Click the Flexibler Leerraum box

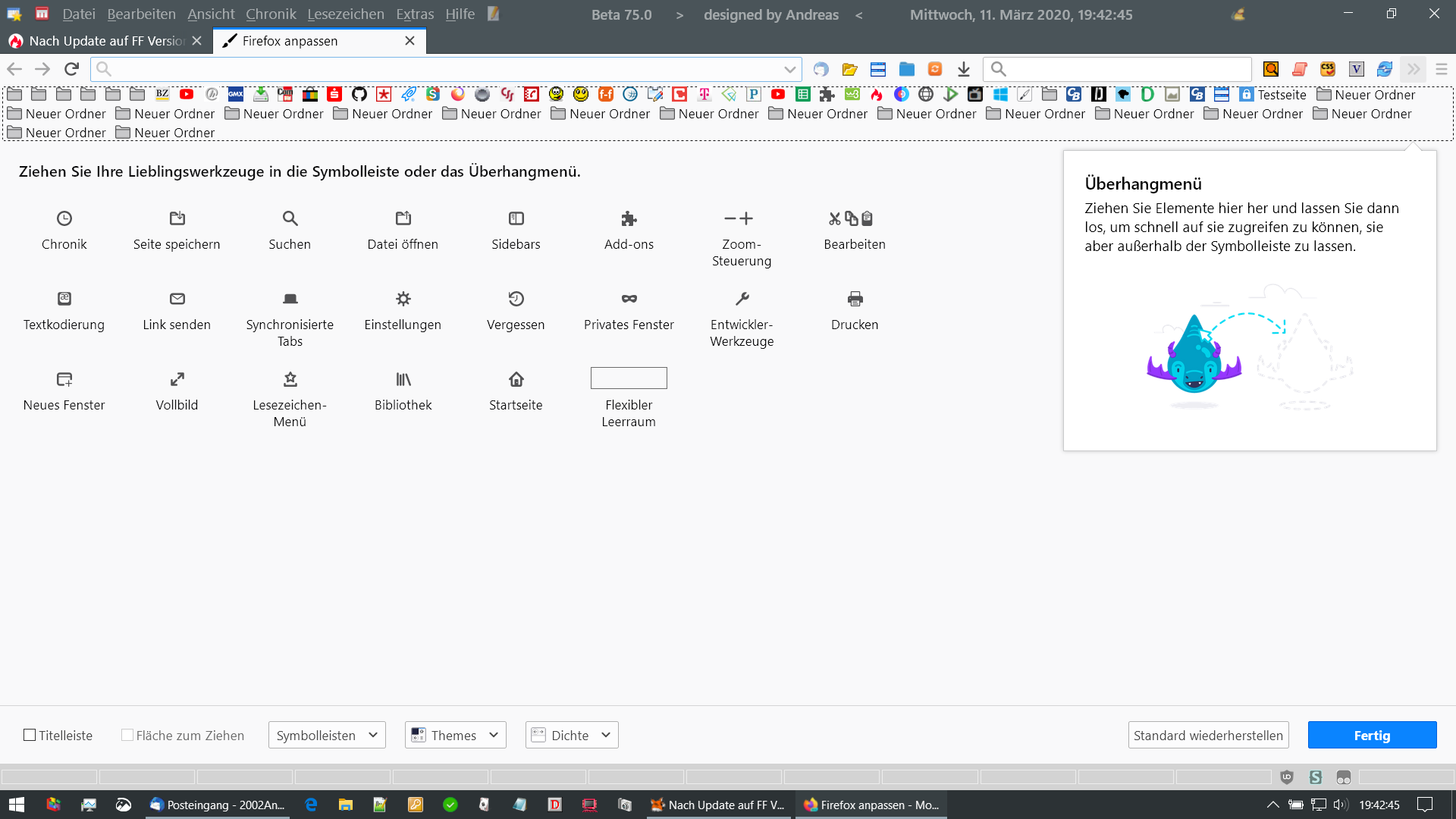(629, 378)
